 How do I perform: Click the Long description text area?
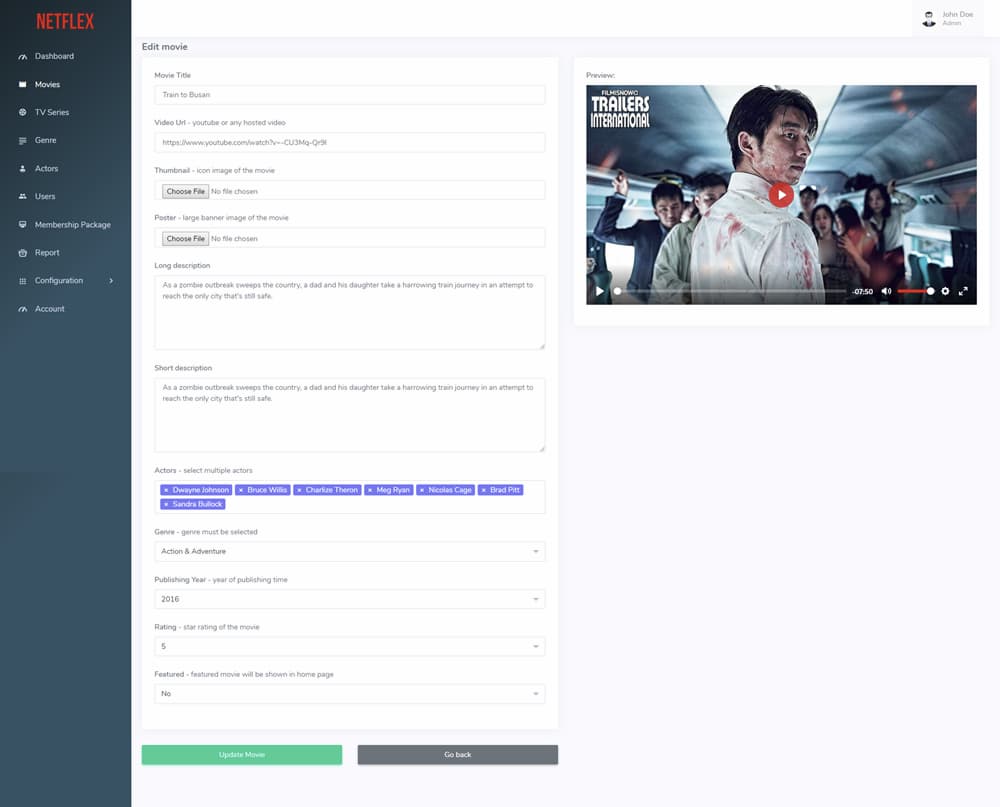tap(349, 312)
